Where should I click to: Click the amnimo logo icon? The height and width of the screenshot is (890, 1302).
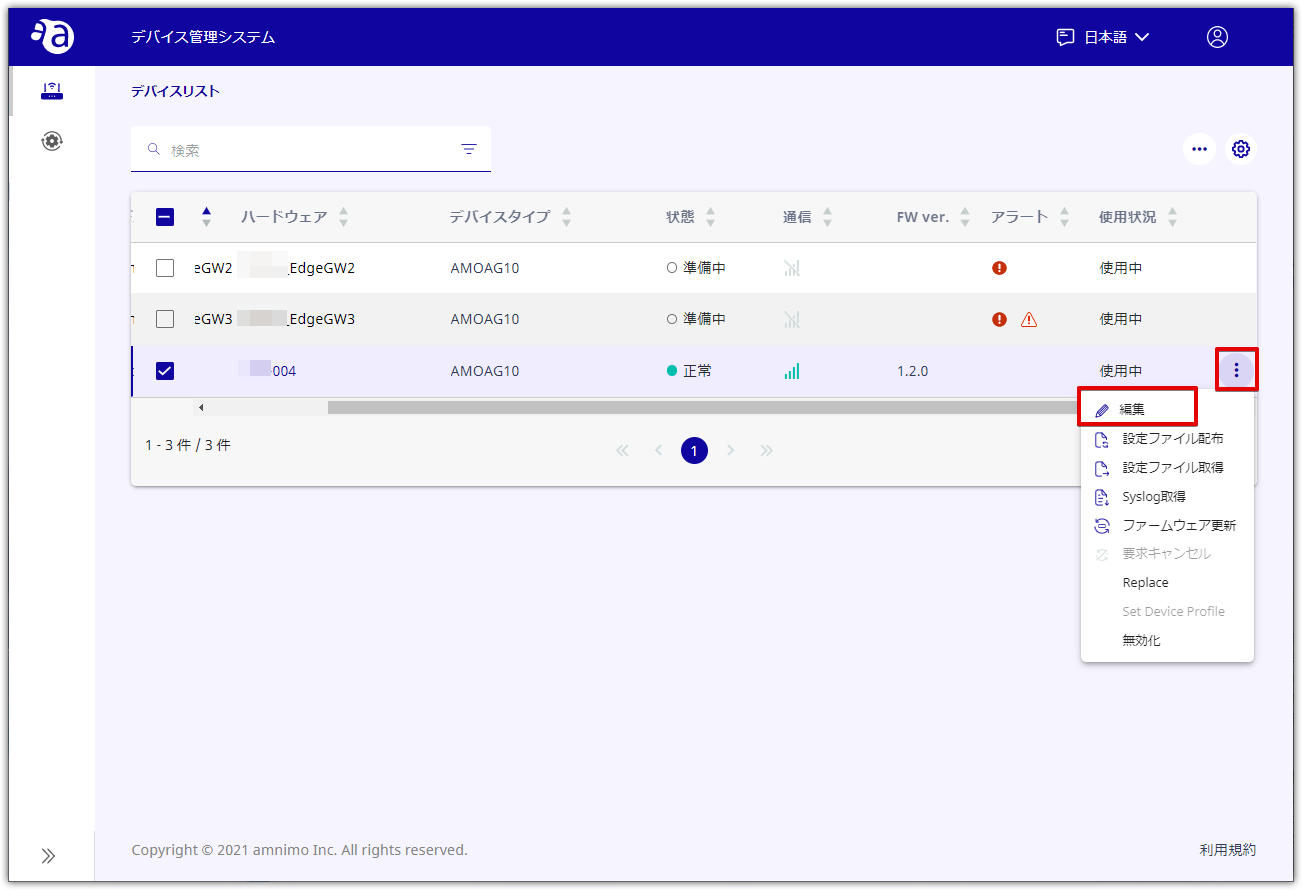(52, 36)
